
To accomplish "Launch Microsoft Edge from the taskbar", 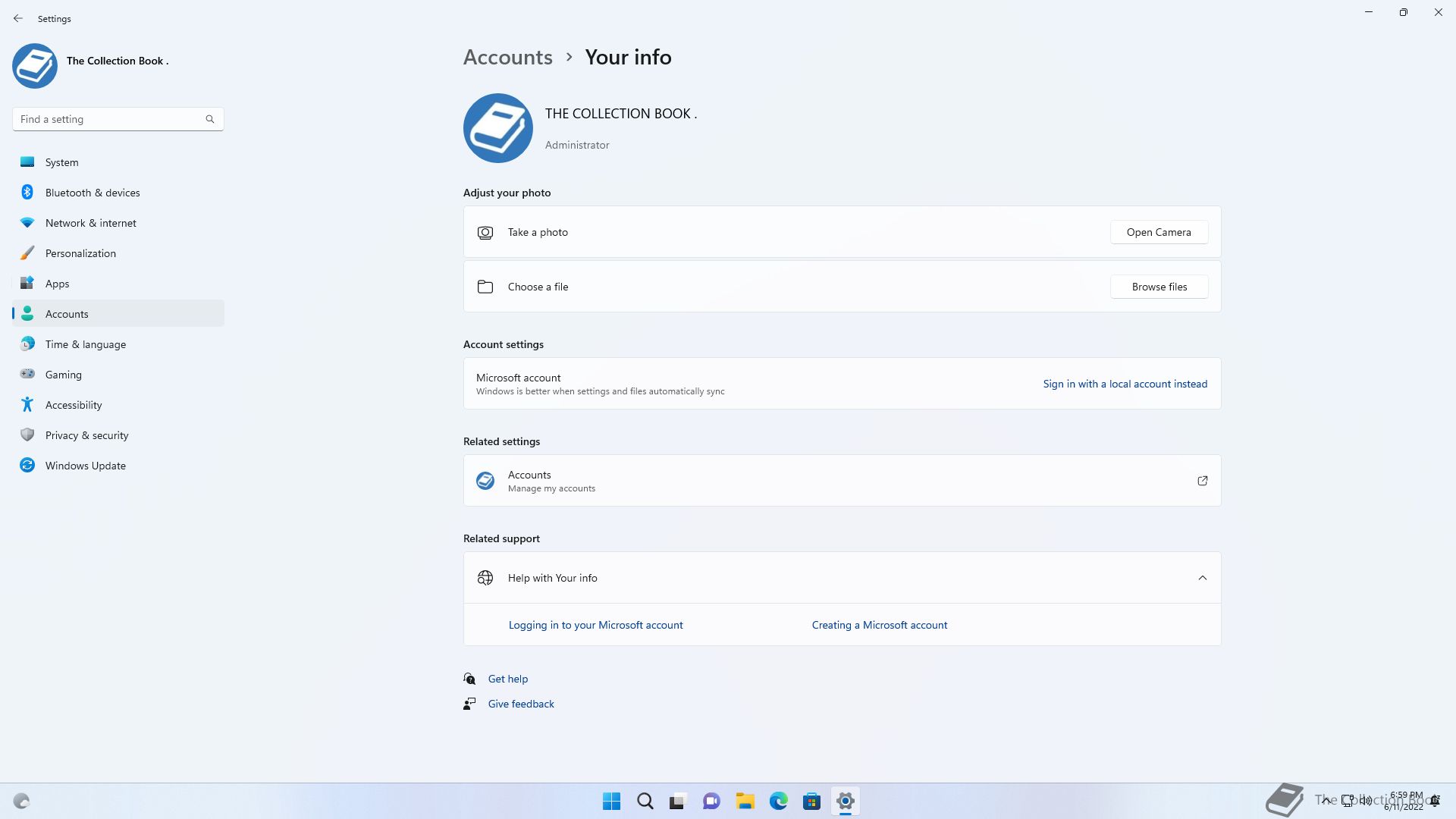I will point(778,801).
